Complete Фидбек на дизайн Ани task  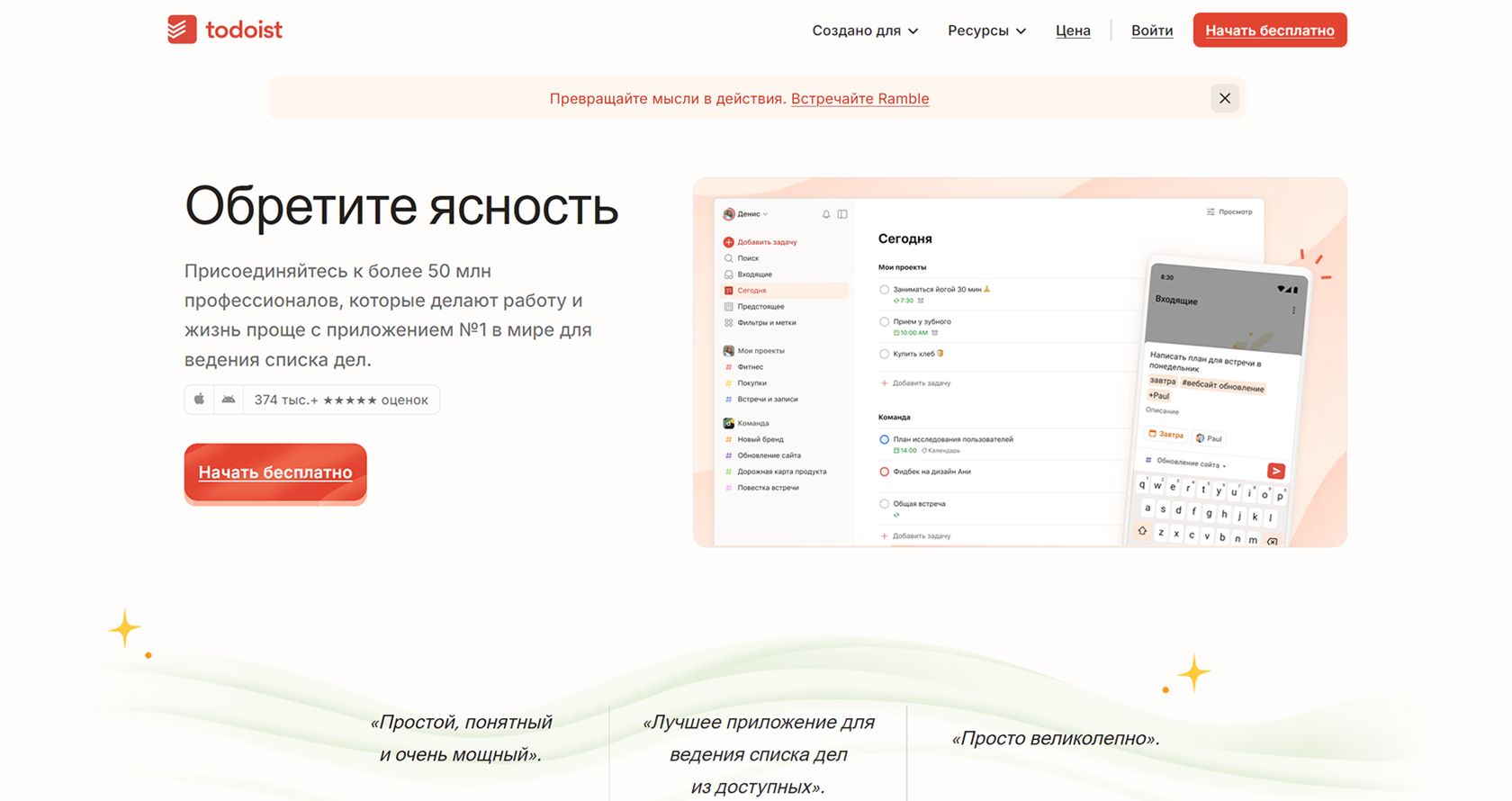point(884,472)
